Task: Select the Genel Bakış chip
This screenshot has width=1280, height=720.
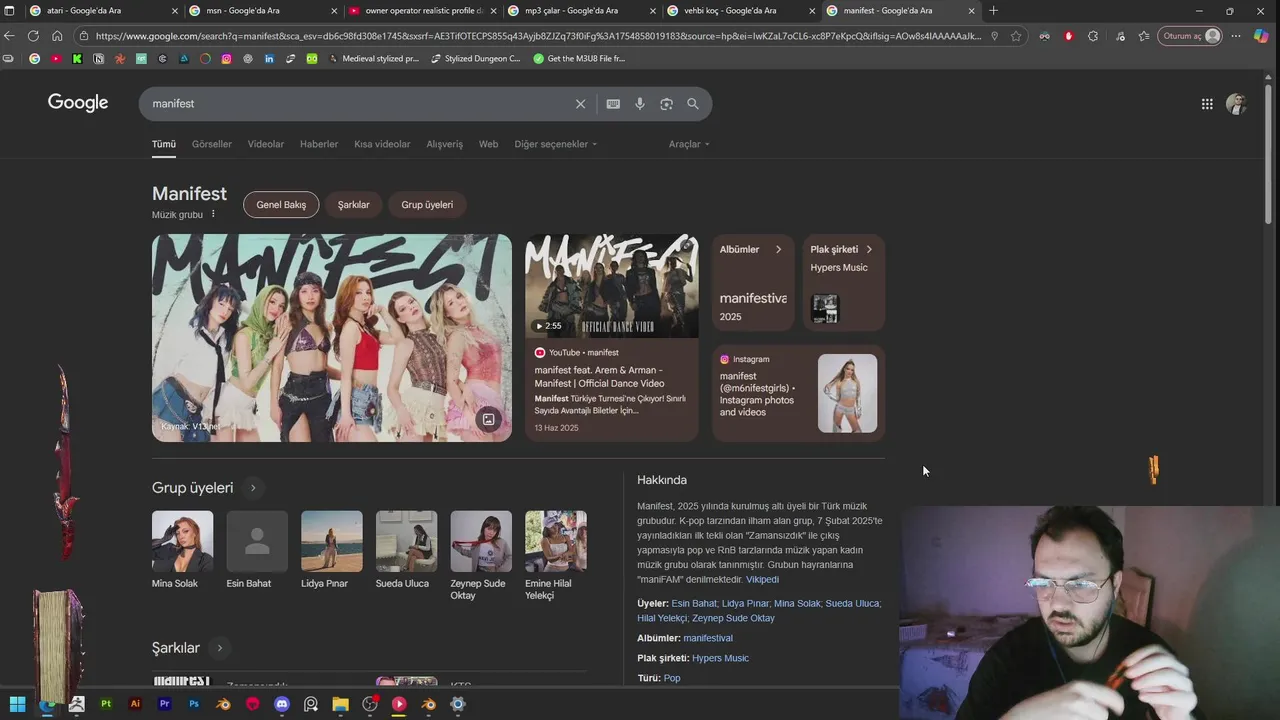Action: 281,205
